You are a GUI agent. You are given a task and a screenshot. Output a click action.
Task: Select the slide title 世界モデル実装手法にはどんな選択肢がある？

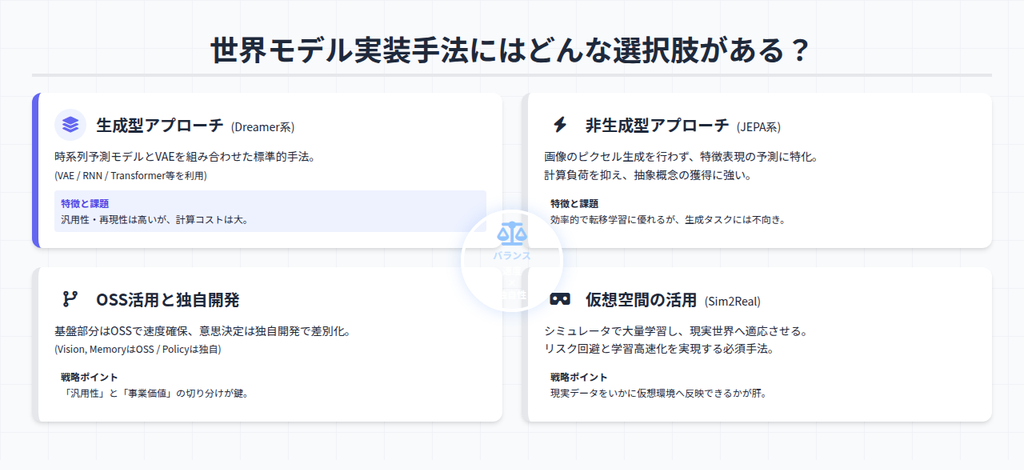(511, 50)
